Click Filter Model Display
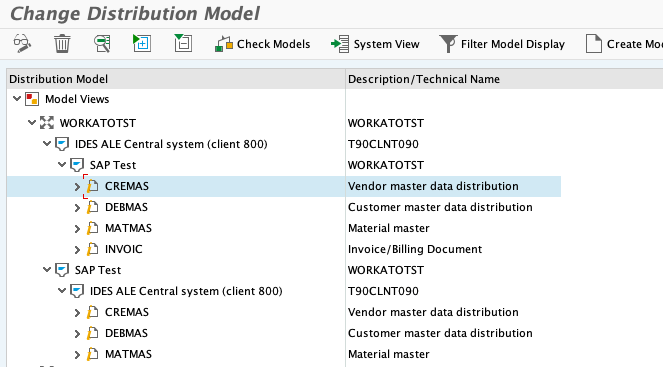The image size is (663, 367). point(502,44)
